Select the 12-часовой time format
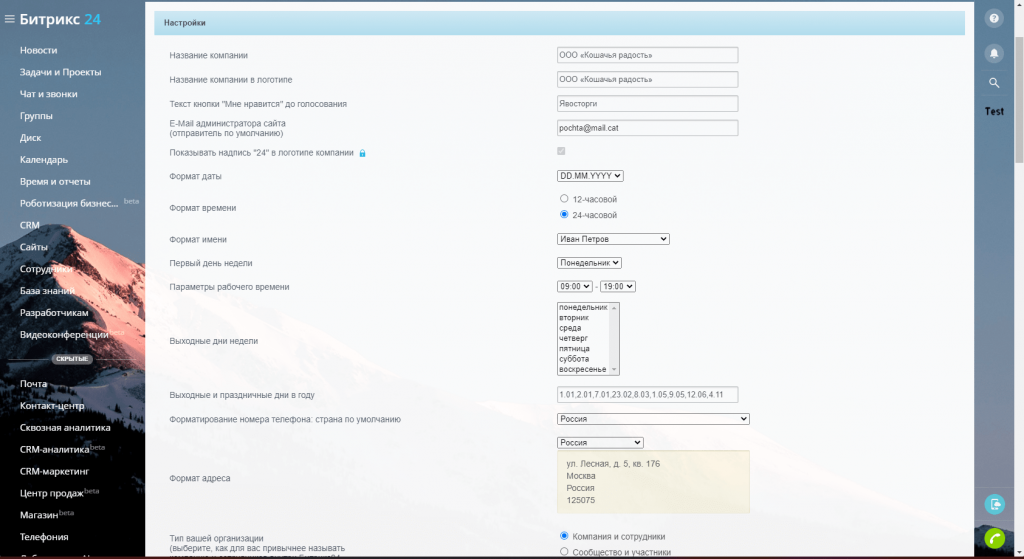This screenshot has height=559, width=1024. click(564, 199)
